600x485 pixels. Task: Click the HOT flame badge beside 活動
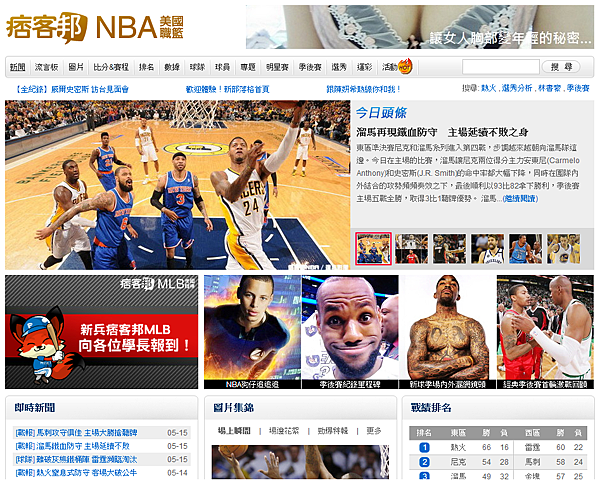405,67
